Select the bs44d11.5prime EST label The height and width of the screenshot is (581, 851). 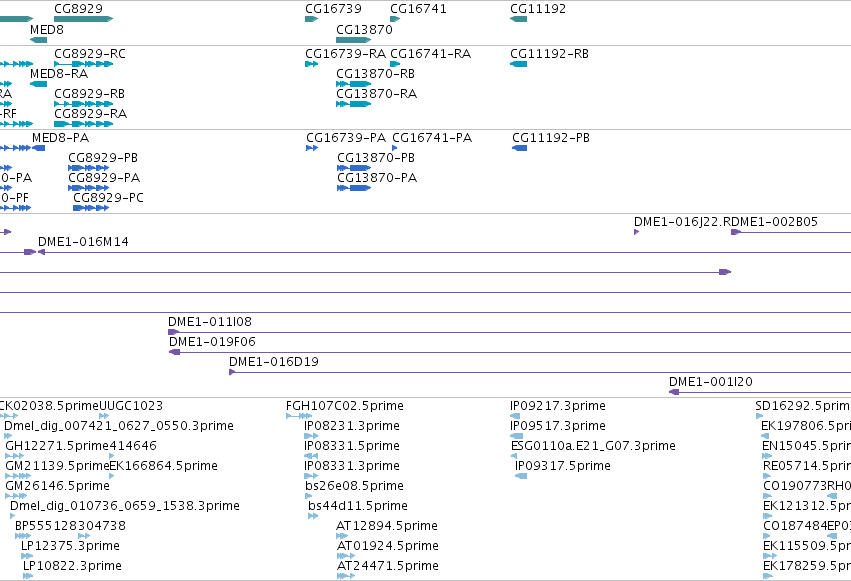[x=358, y=506]
